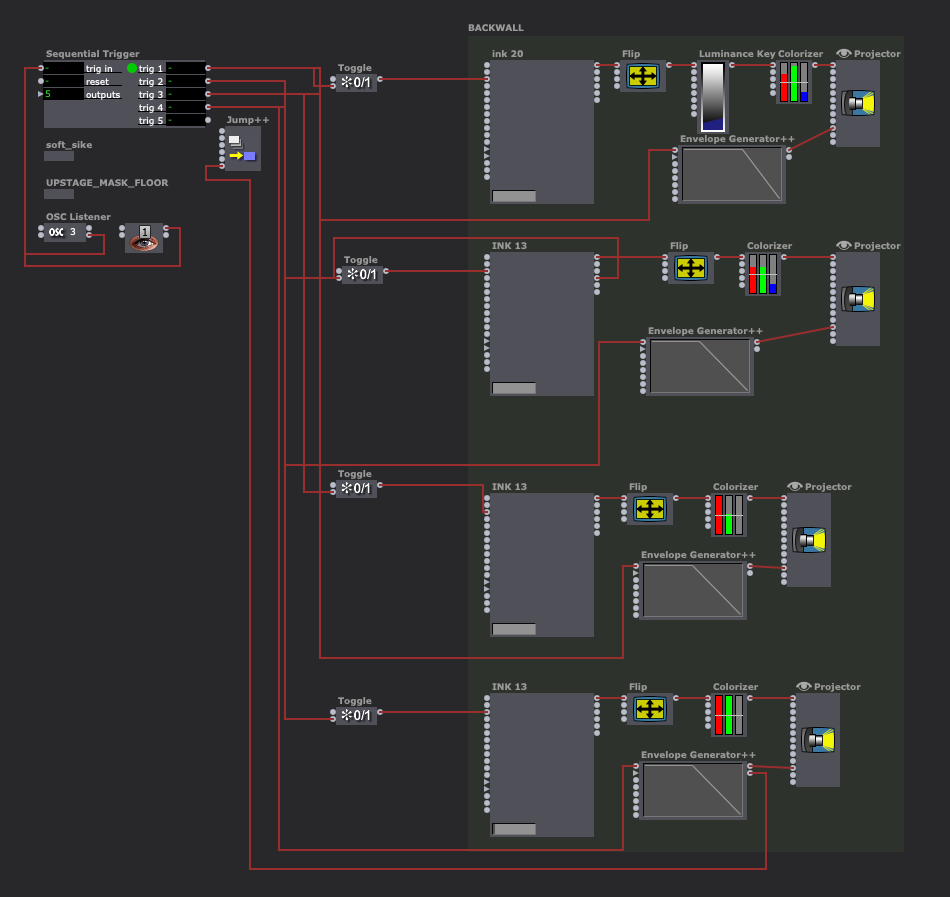Click the bottom Toggle 0/1 actor
The height and width of the screenshot is (897, 950).
click(356, 715)
